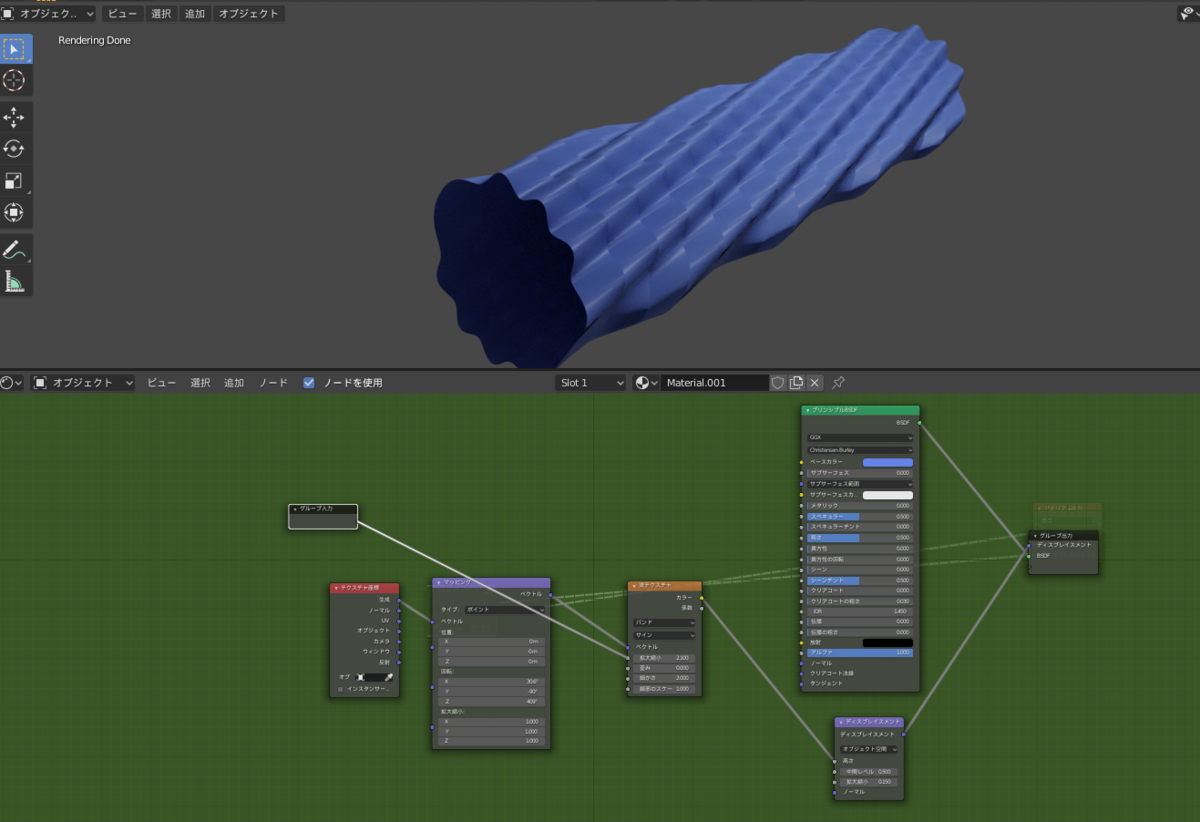Click BSDF input socket on グループ出力 node
This screenshot has height=822, width=1200.
pyautogui.click(x=1029, y=556)
